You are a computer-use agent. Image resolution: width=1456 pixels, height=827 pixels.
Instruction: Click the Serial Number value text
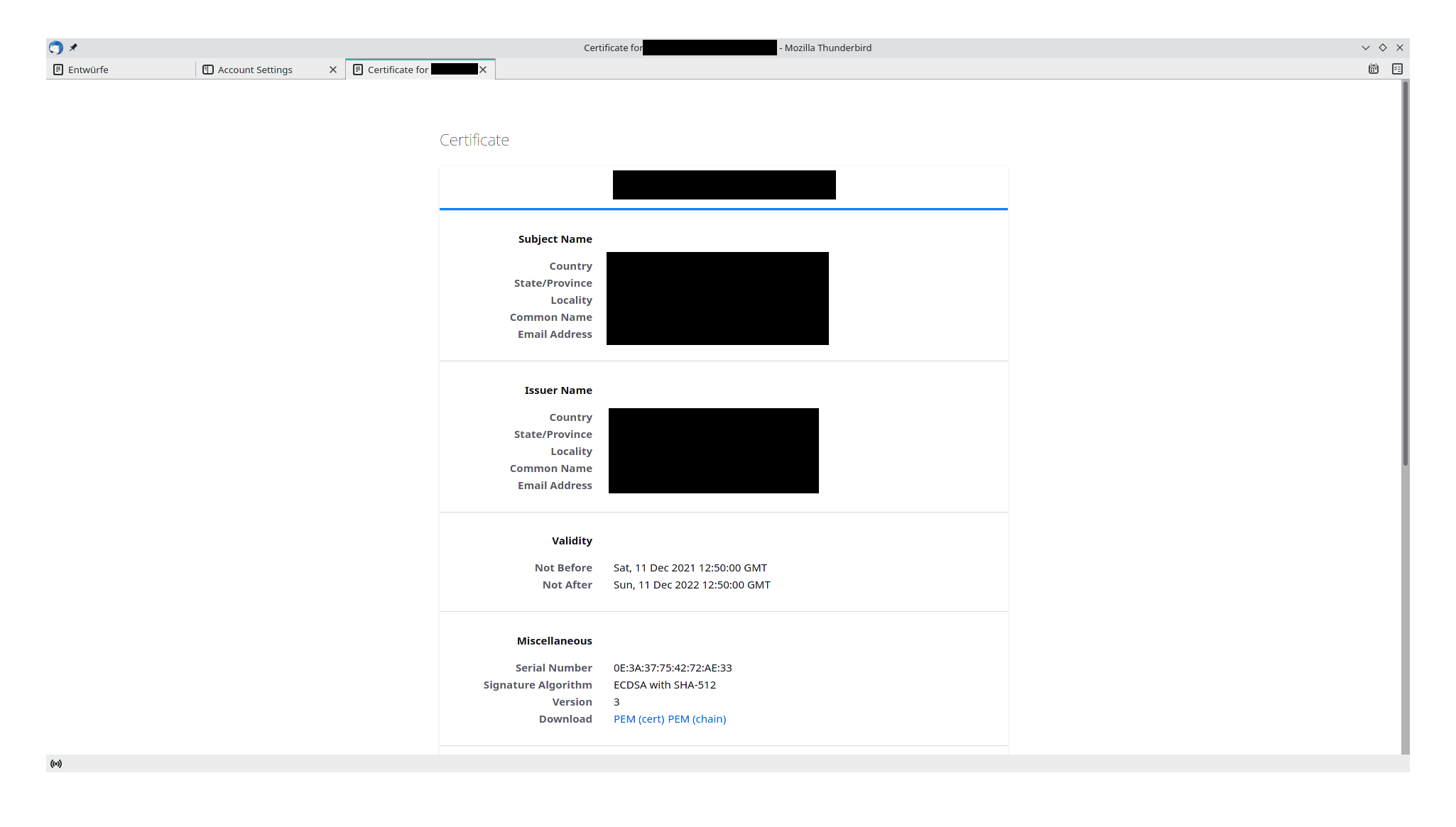(x=673, y=668)
